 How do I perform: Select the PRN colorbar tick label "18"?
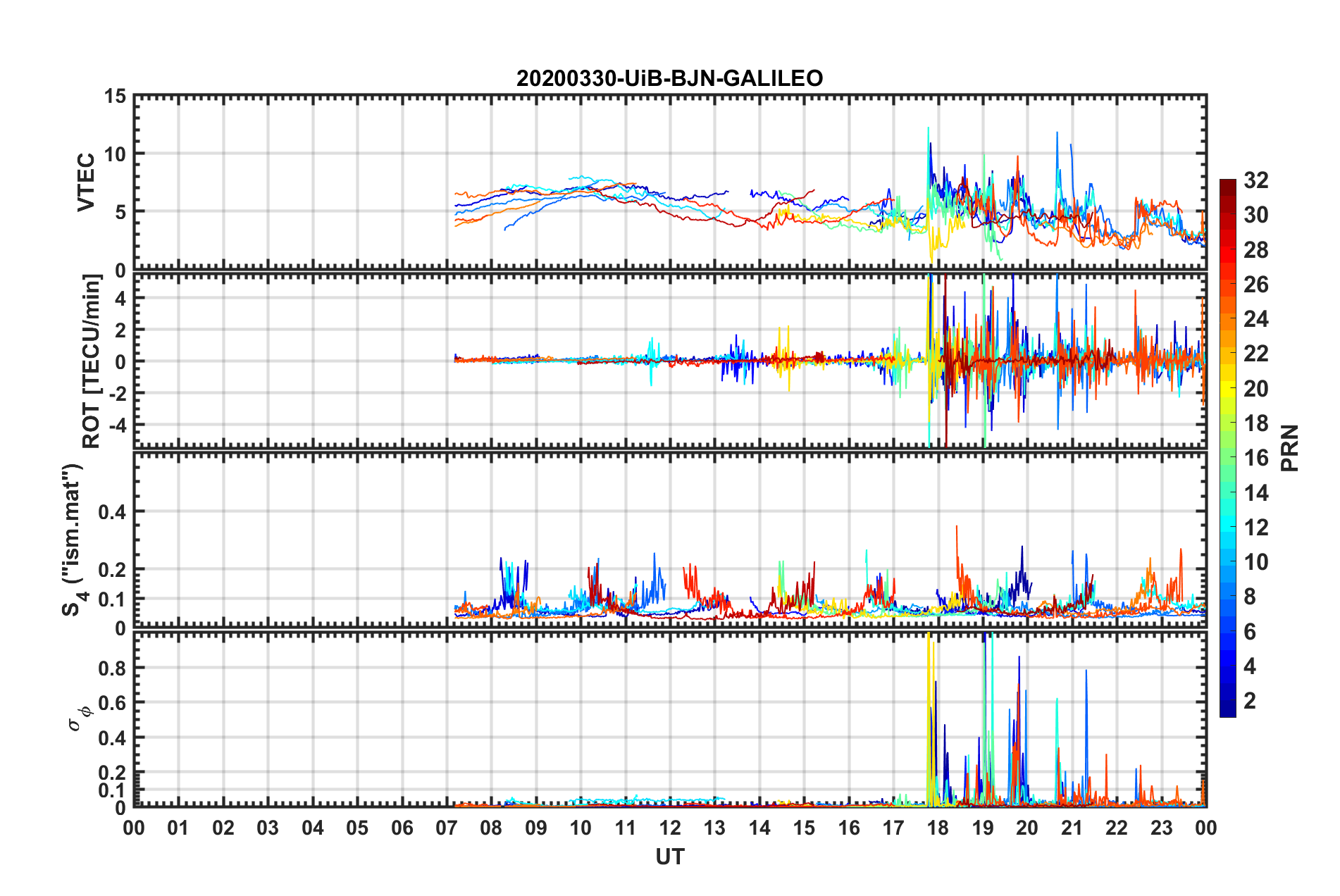tap(1255, 423)
